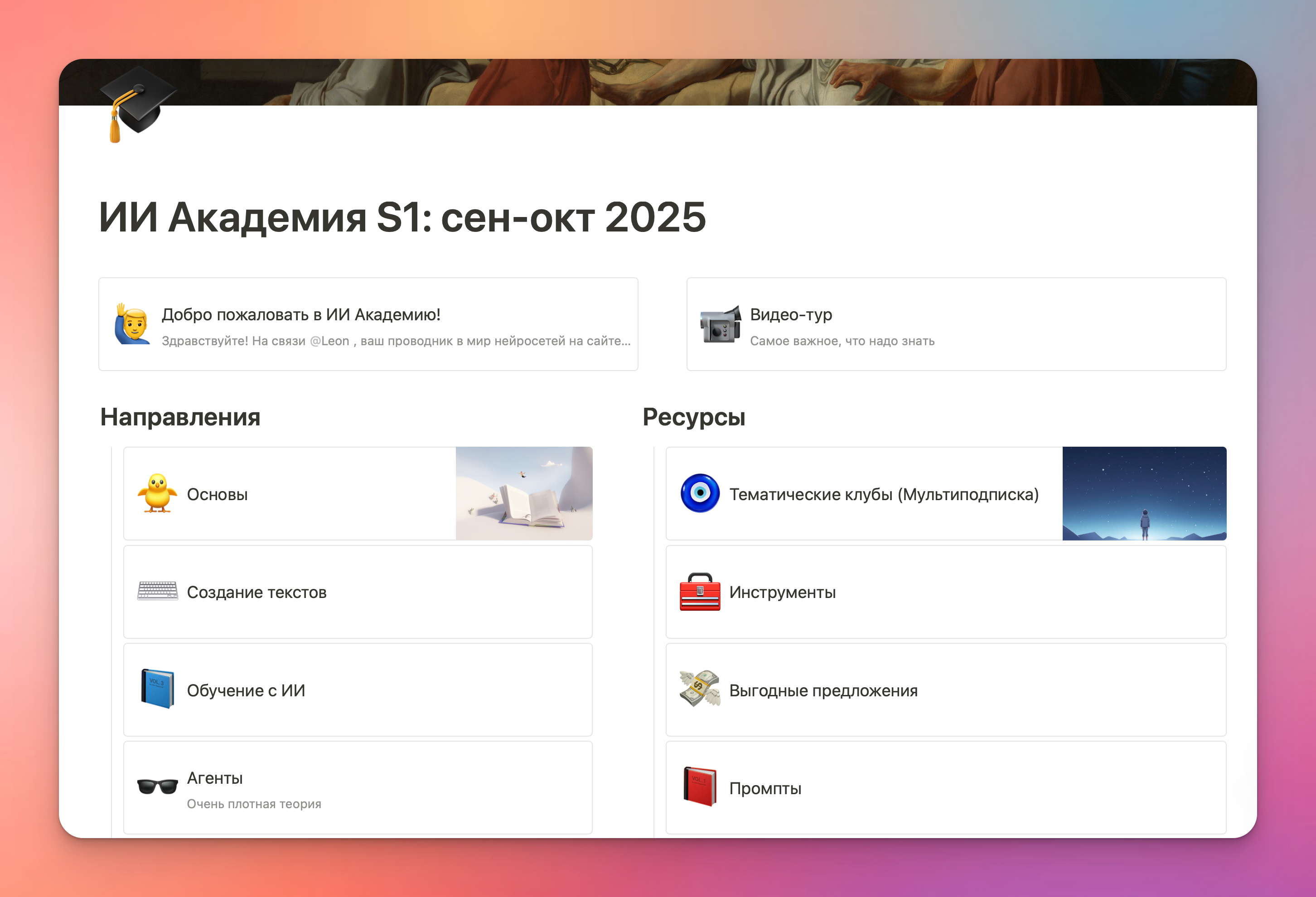The height and width of the screenshot is (897, 1316).
Task: Click the Ресурсы section heading
Action: point(694,417)
